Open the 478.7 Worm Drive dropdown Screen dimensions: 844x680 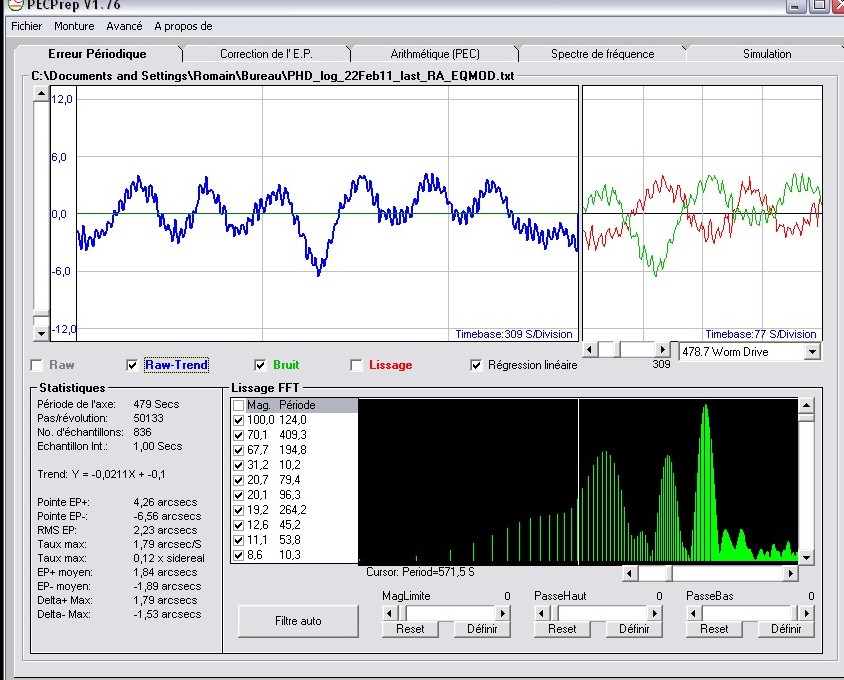(x=811, y=351)
